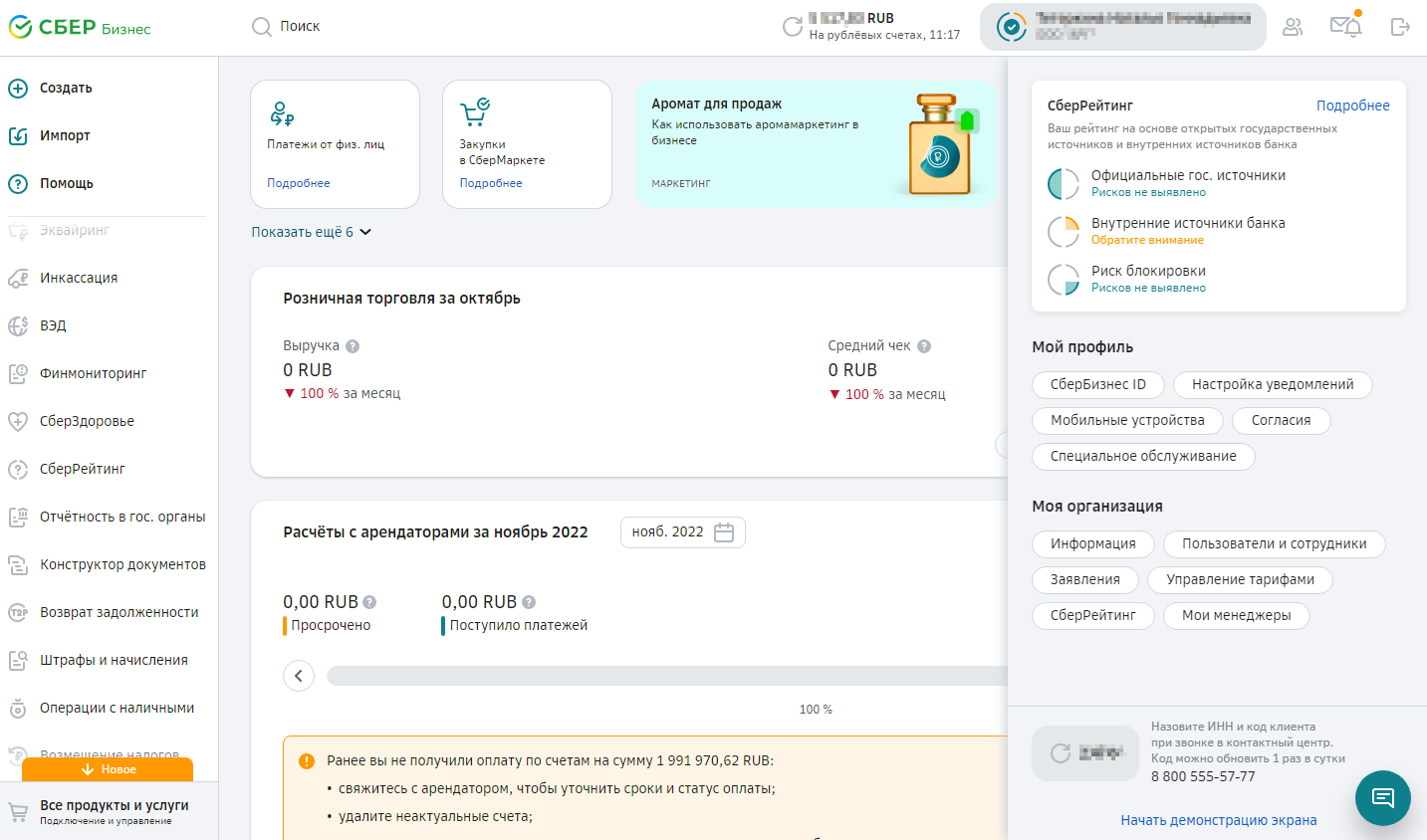Click the previous arrow on payments chart
This screenshot has width=1427, height=840.
point(299,676)
